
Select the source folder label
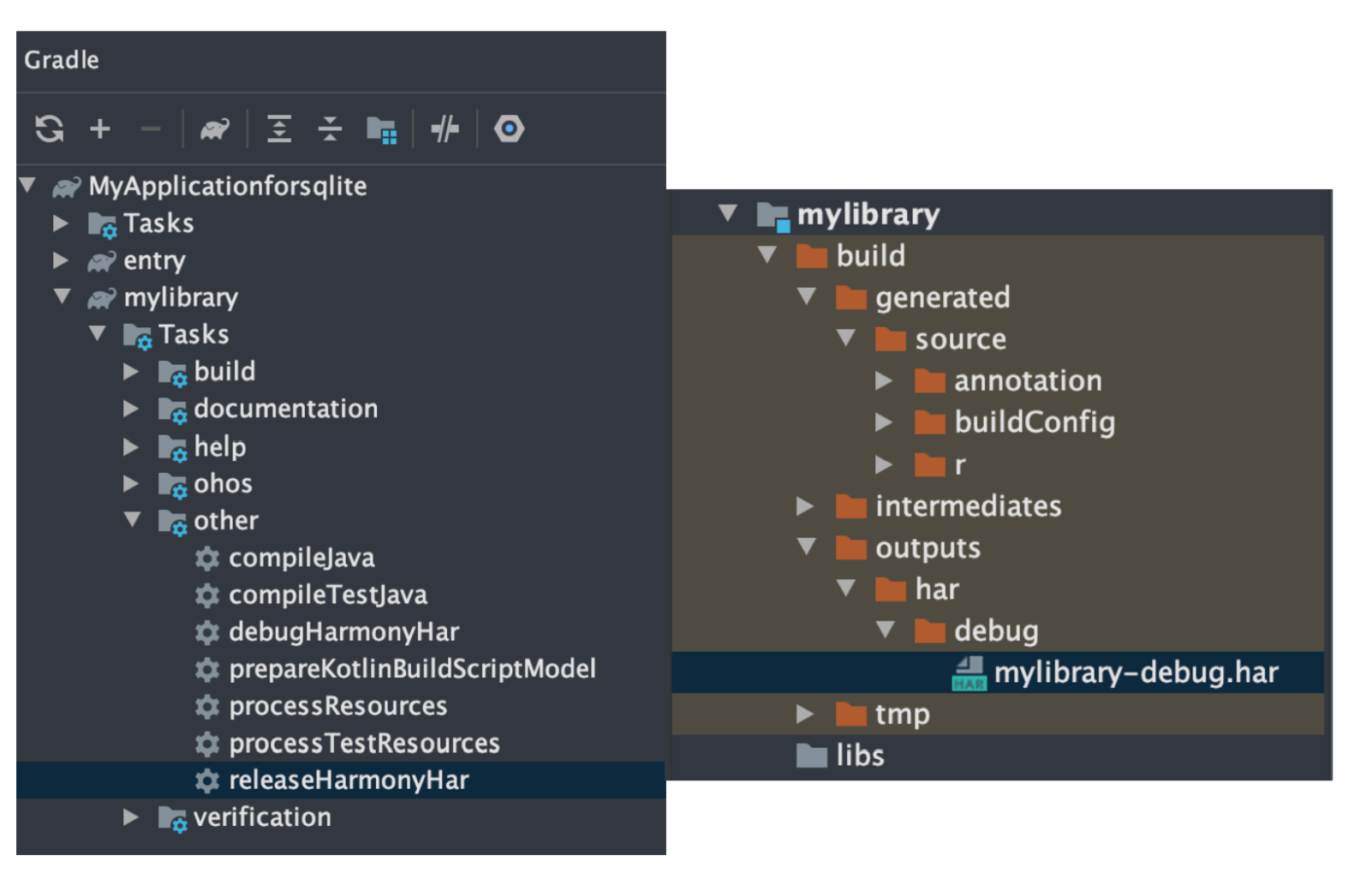[x=960, y=339]
